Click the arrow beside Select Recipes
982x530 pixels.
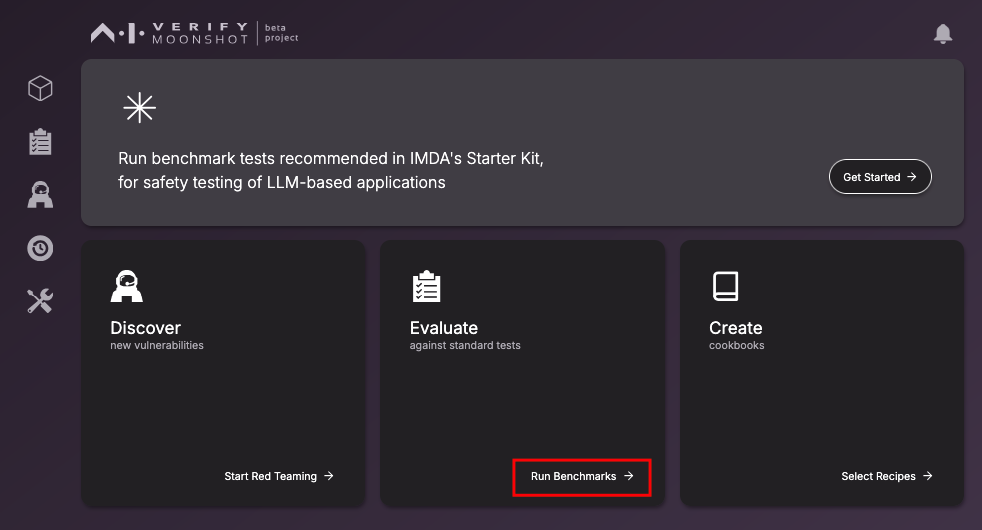928,476
